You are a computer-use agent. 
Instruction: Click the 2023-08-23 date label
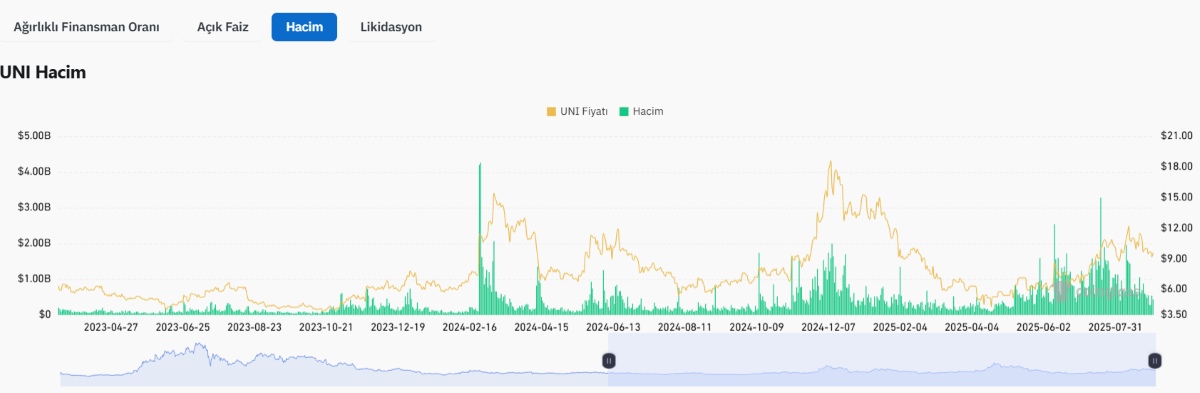tap(254, 327)
